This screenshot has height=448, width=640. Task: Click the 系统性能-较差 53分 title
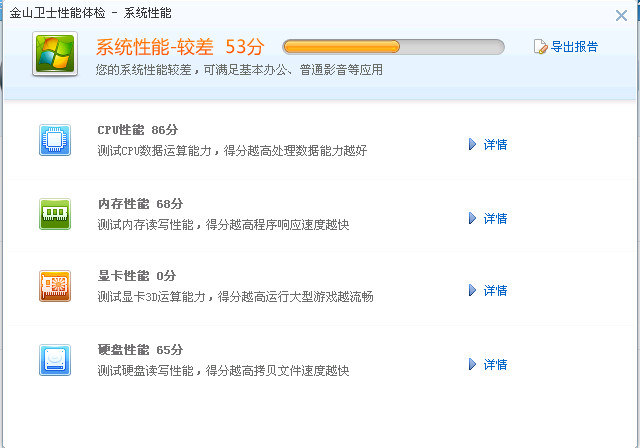point(180,47)
